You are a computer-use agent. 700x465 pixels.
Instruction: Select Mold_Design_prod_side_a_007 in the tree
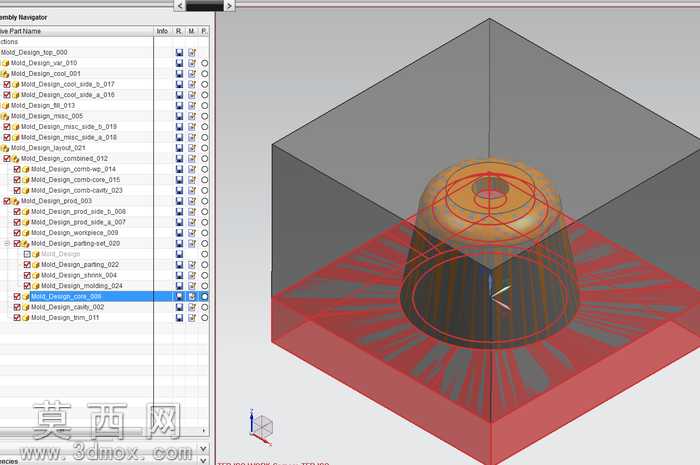79,222
